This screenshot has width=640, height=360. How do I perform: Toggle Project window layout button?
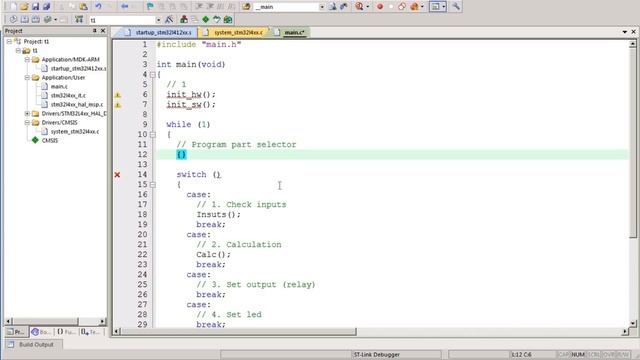(435, 7)
